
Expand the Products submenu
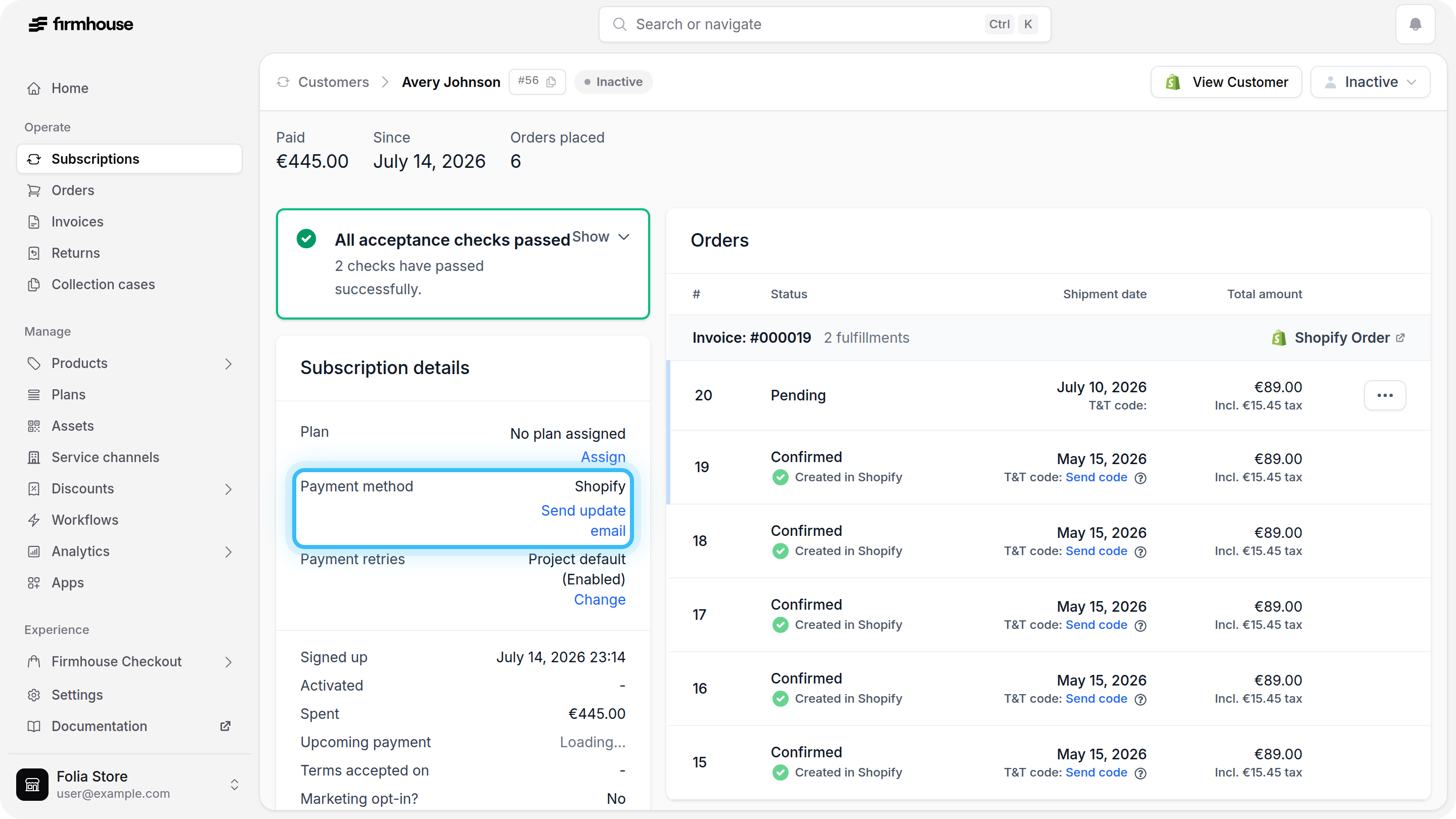[229, 364]
